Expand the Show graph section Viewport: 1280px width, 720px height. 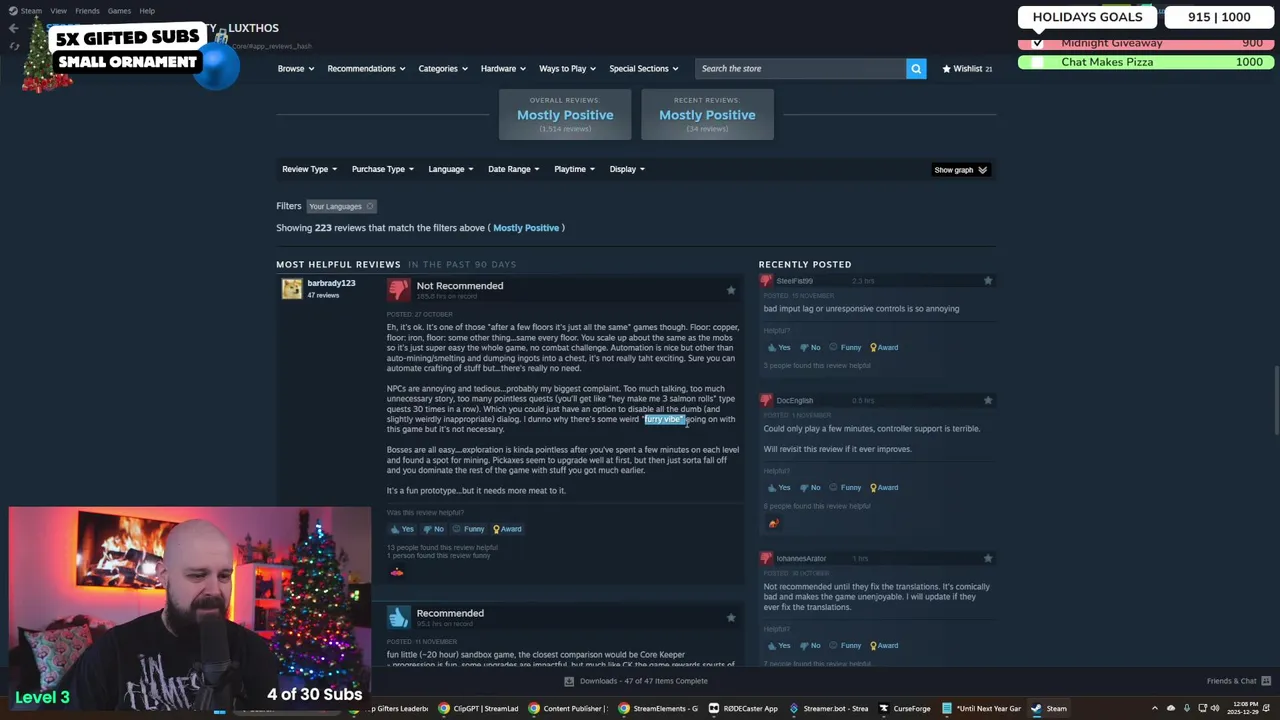(960, 170)
